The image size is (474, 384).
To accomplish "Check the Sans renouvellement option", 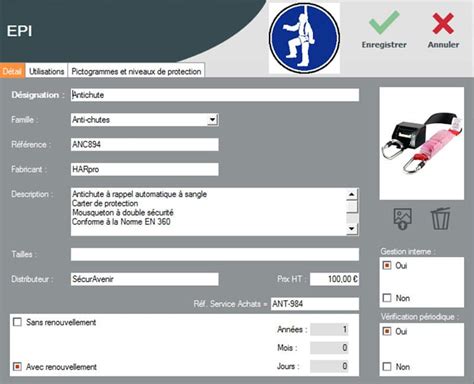I will 17,322.
